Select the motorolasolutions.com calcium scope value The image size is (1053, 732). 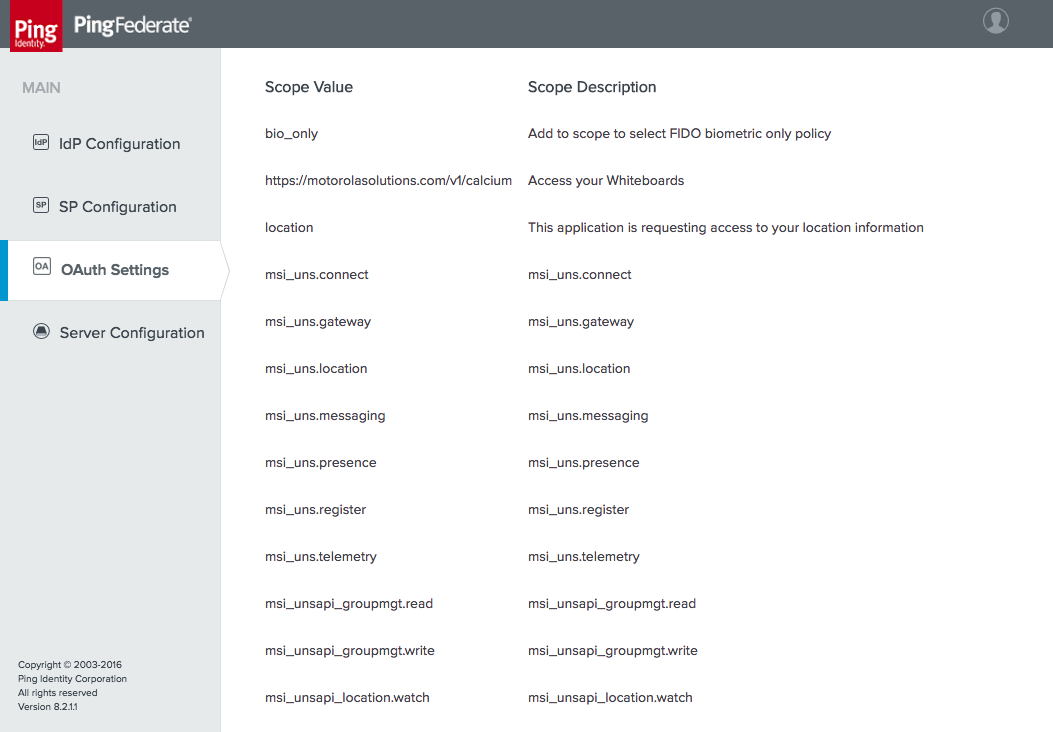point(388,181)
